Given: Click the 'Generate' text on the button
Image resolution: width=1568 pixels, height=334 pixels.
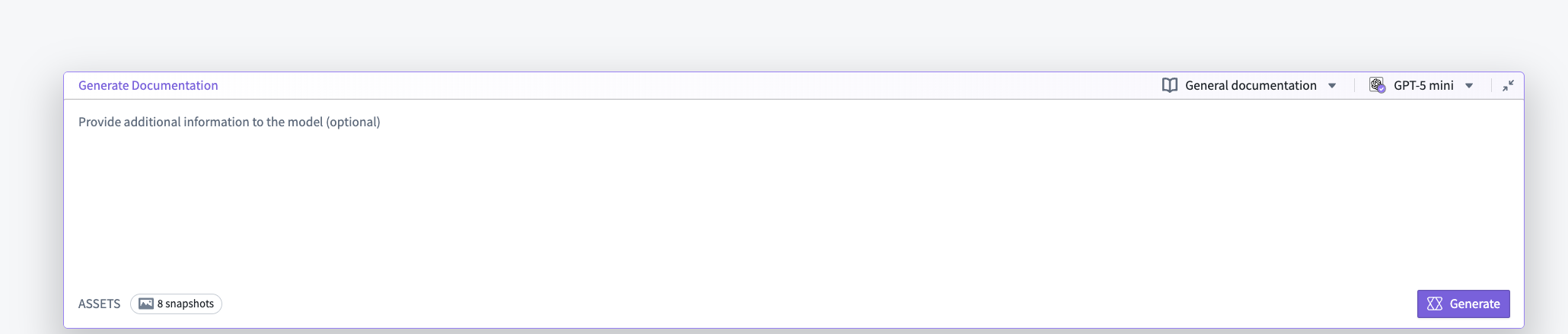Looking at the screenshot, I should (1474, 304).
